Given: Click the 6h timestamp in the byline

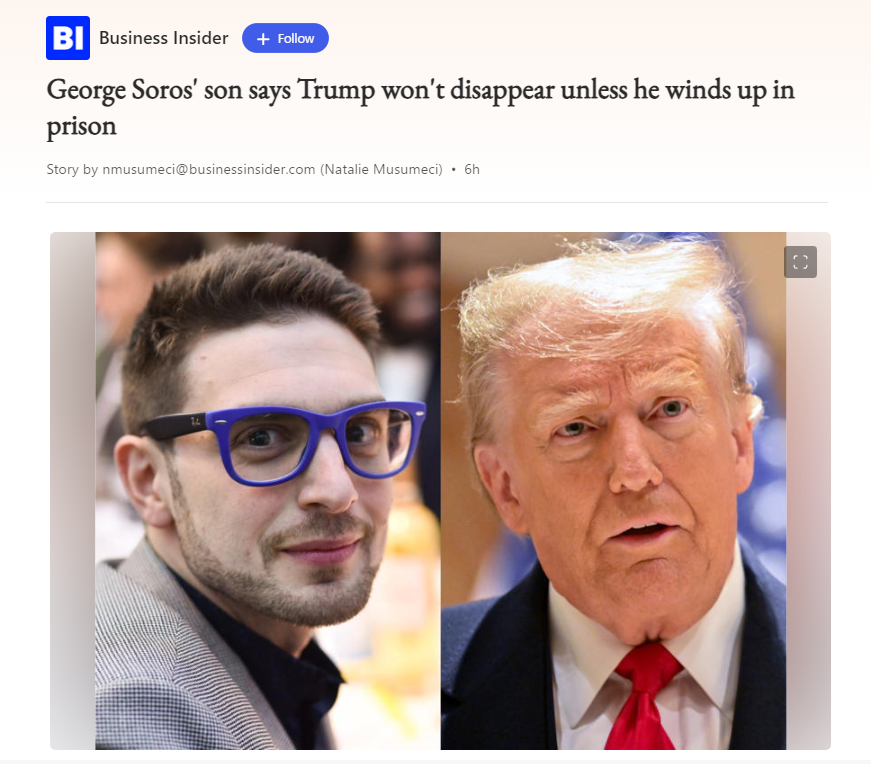Looking at the screenshot, I should pyautogui.click(x=472, y=169).
